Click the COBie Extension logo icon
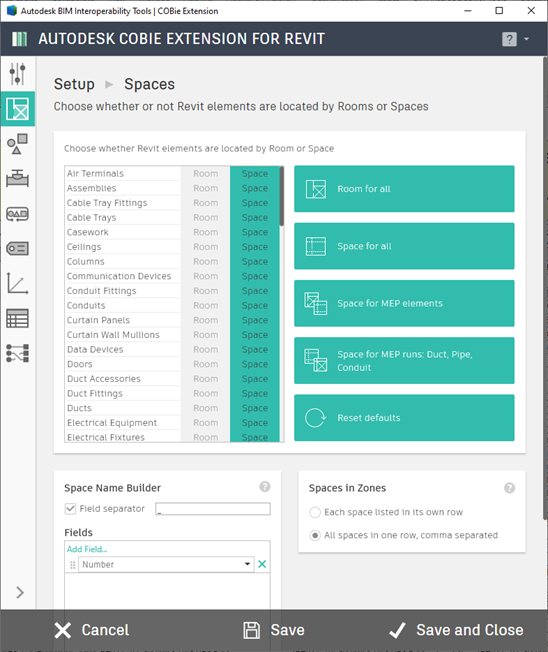Image resolution: width=548 pixels, height=652 pixels. coord(20,39)
